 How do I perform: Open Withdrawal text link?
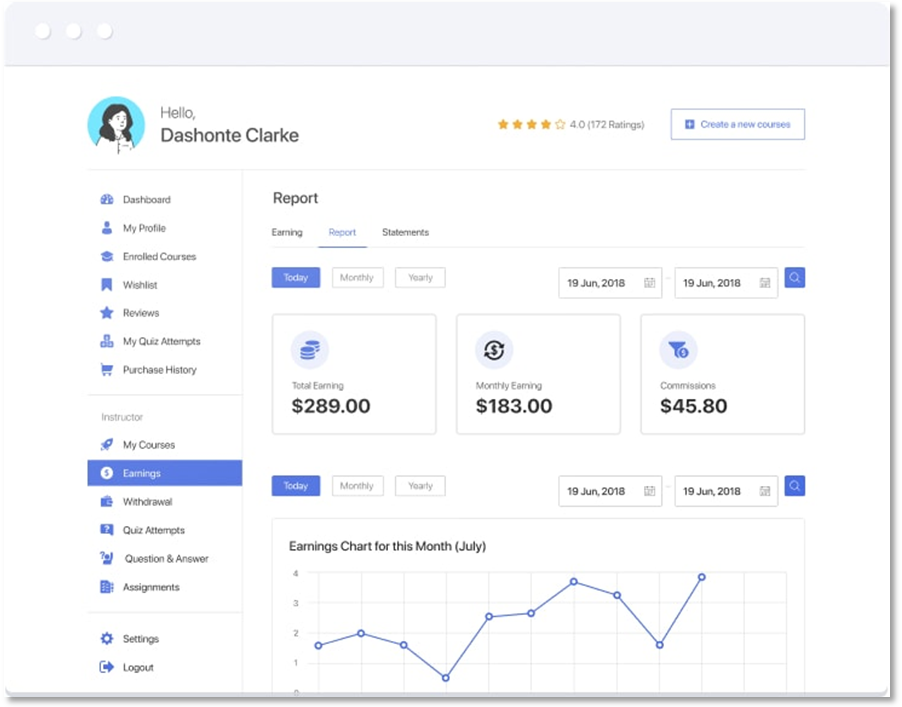[147, 502]
